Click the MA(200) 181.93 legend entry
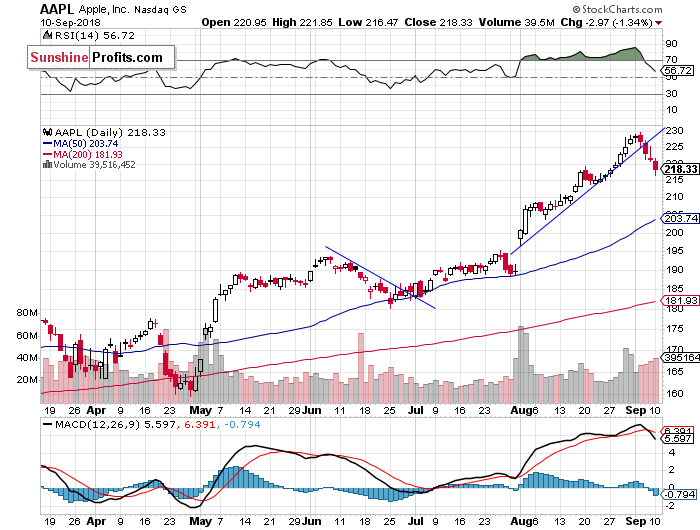Image resolution: width=700 pixels, height=530 pixels. click(x=83, y=154)
